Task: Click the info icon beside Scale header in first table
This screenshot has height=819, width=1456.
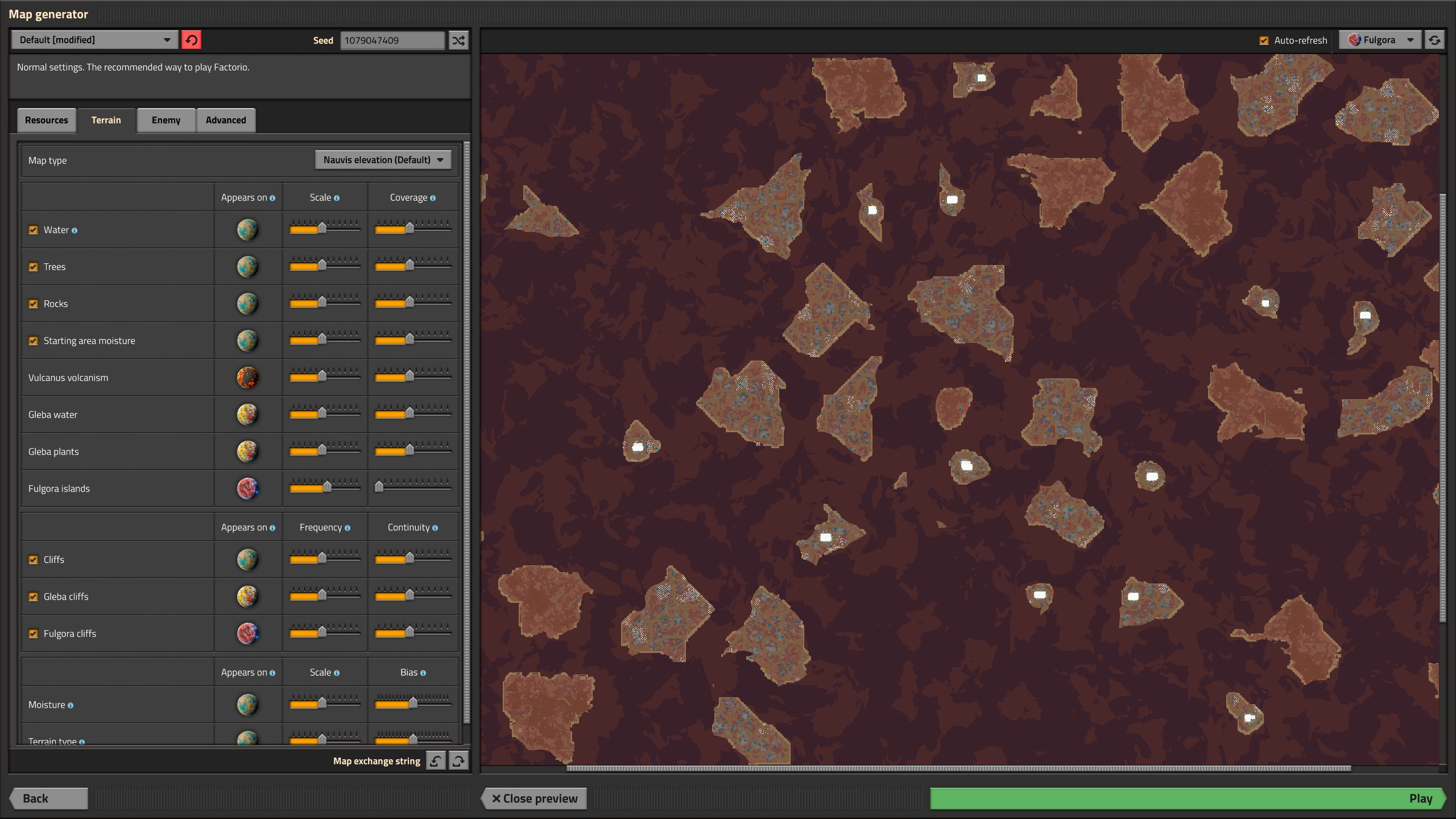Action: pyautogui.click(x=337, y=198)
